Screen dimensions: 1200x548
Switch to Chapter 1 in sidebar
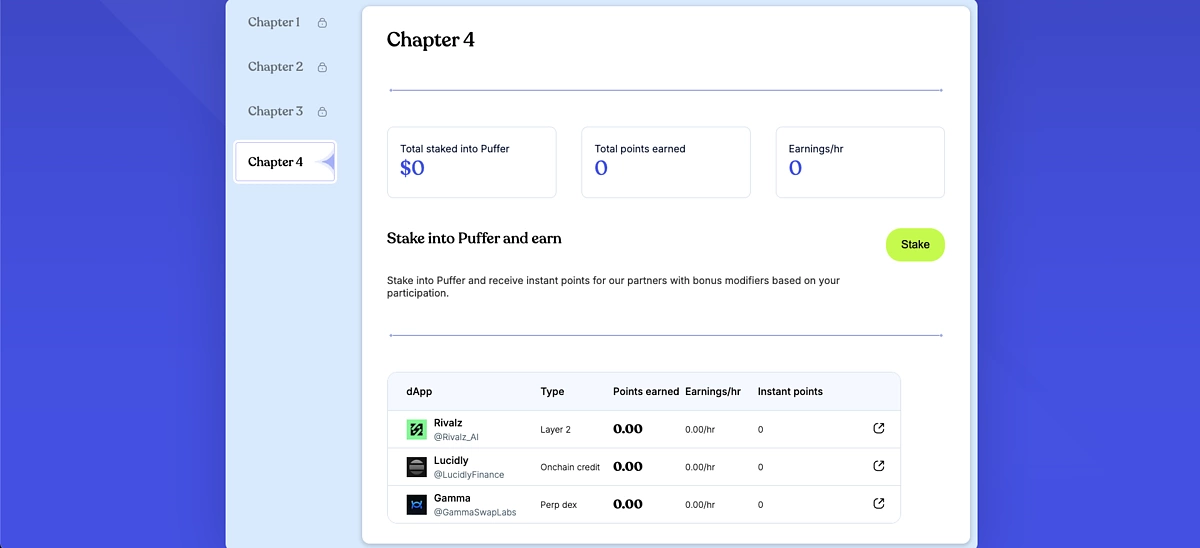click(x=274, y=22)
